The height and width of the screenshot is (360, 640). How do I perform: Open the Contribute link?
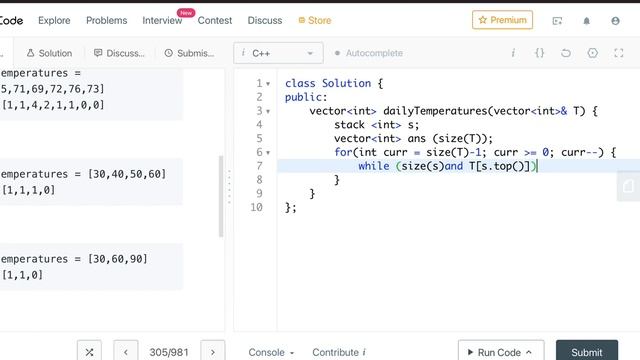pos(339,352)
